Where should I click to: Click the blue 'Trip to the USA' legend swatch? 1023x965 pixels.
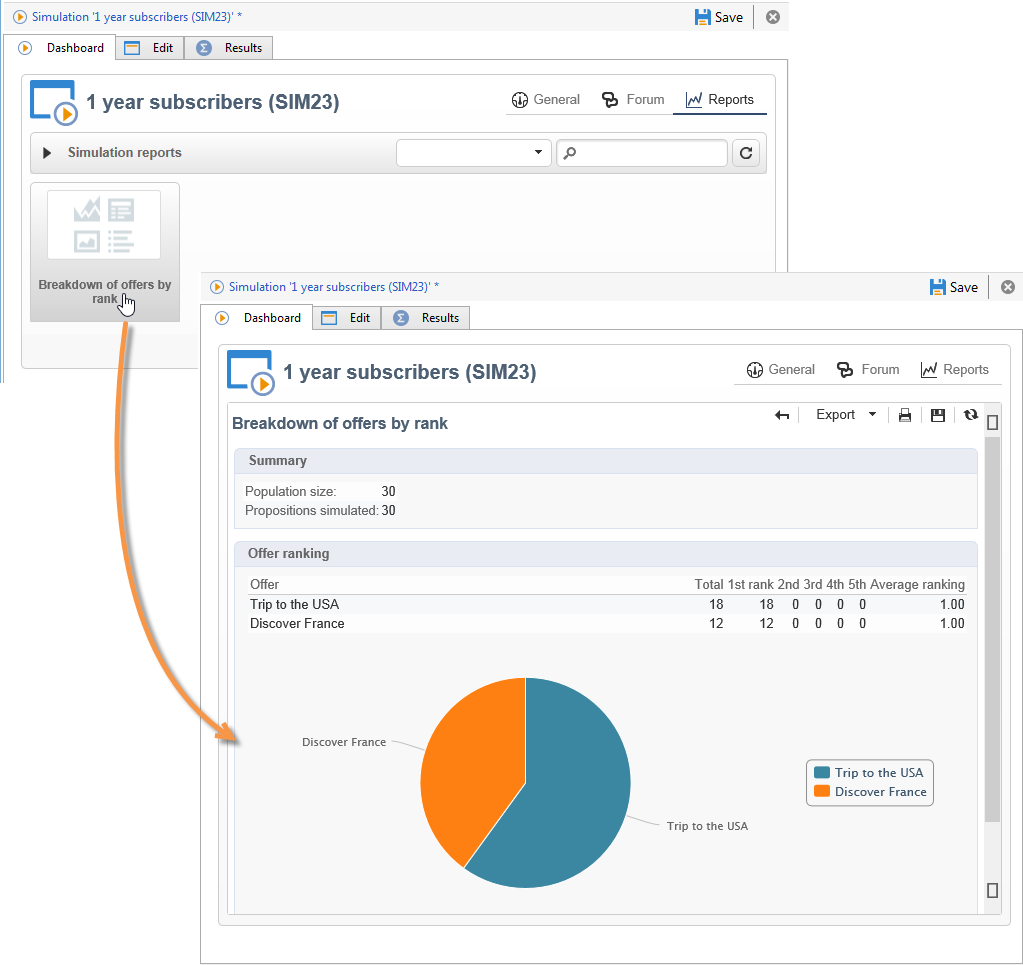pos(822,773)
